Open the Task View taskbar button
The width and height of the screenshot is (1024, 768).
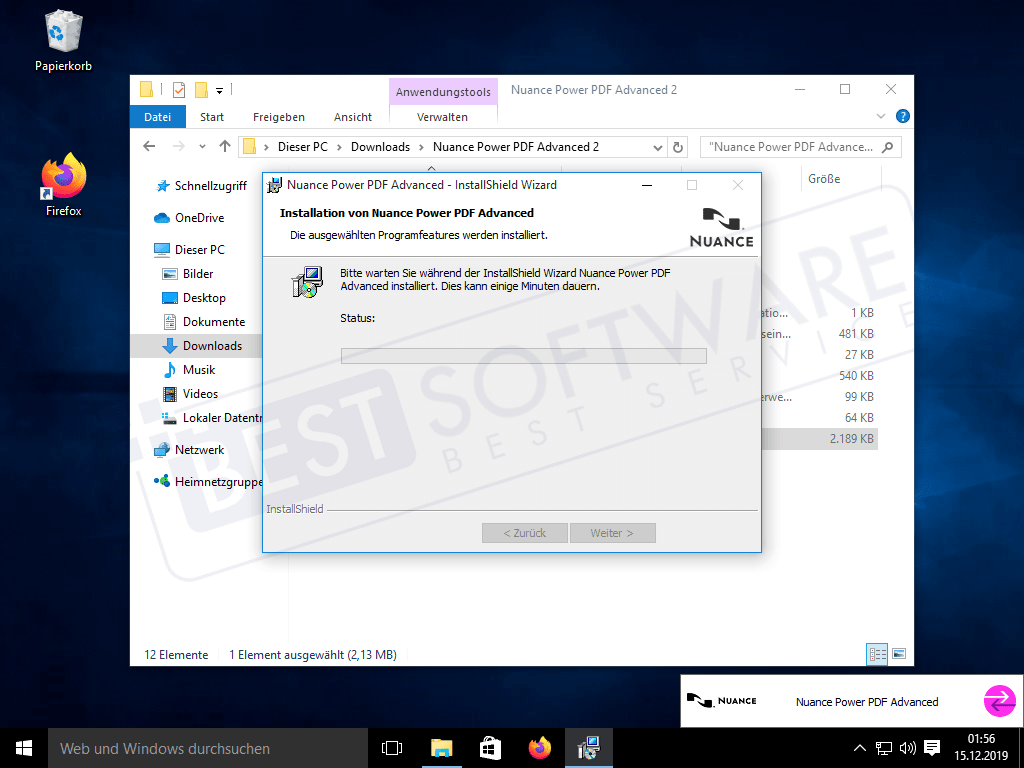[392, 748]
